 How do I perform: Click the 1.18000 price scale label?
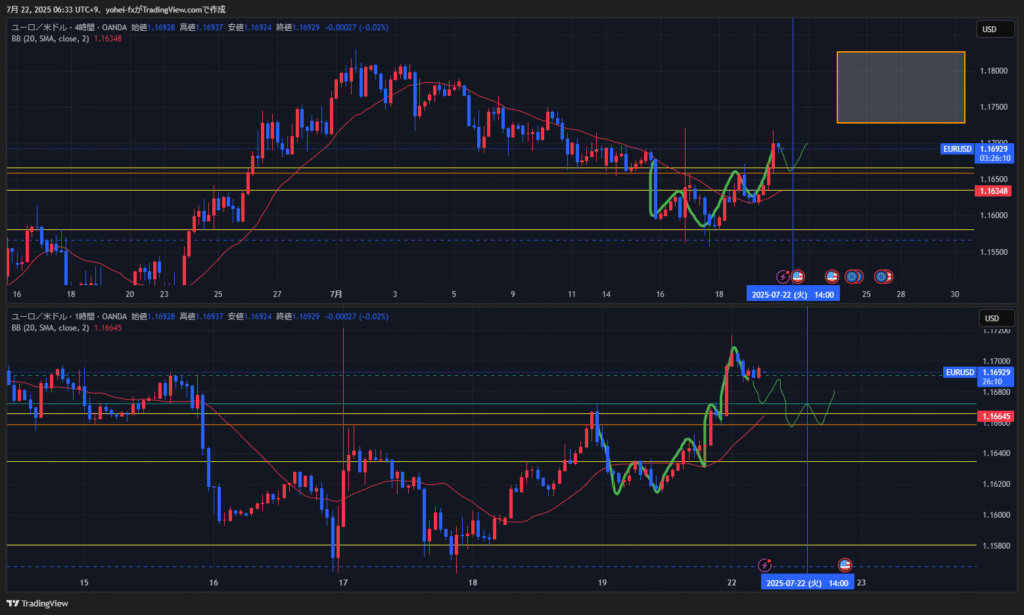coord(993,71)
